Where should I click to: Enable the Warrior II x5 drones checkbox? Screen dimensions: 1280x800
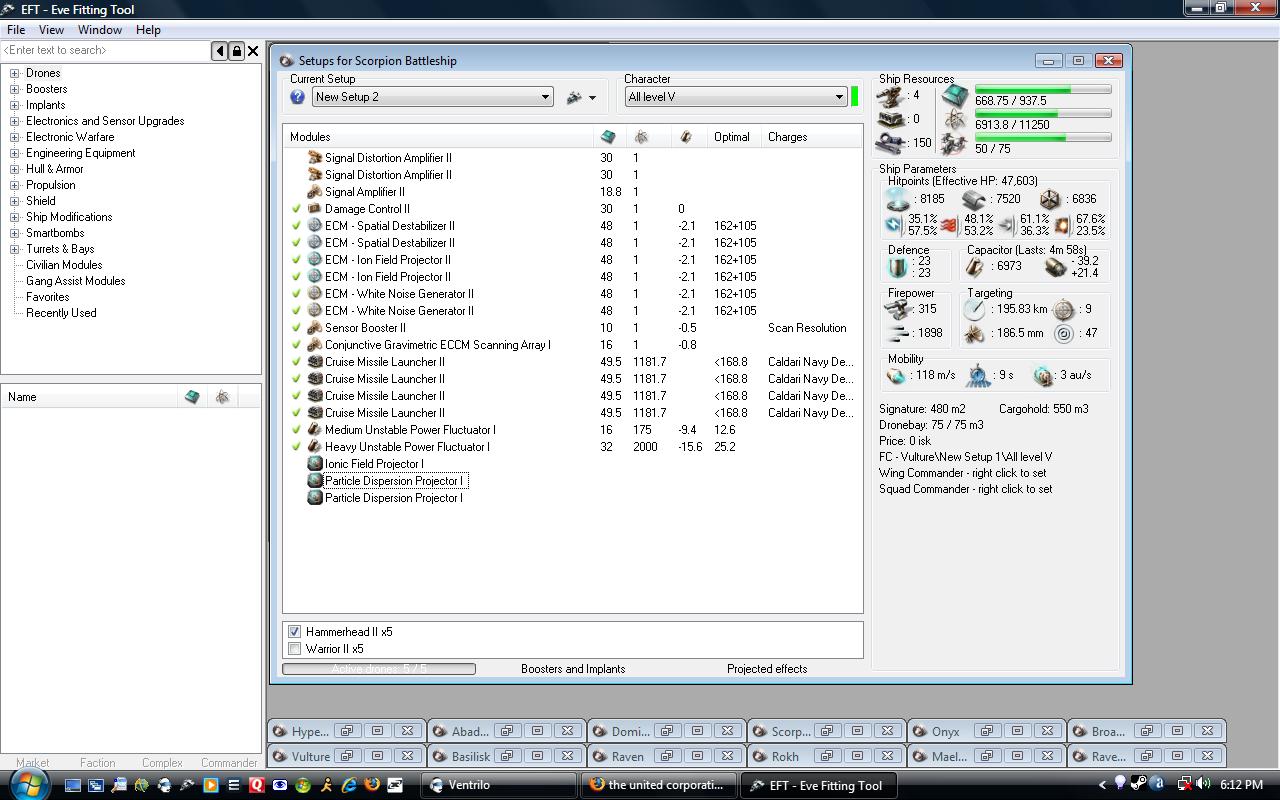click(295, 649)
